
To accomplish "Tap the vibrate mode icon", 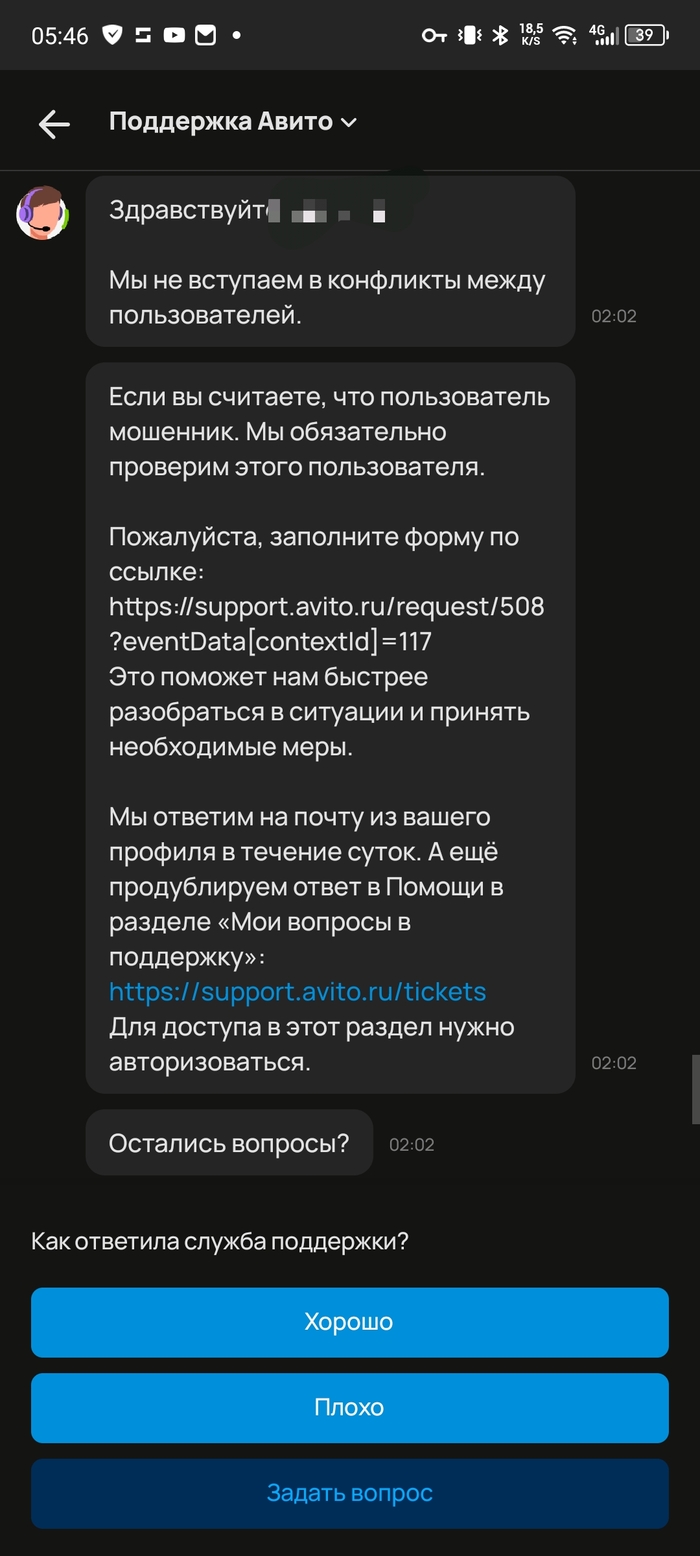I will 468,36.
